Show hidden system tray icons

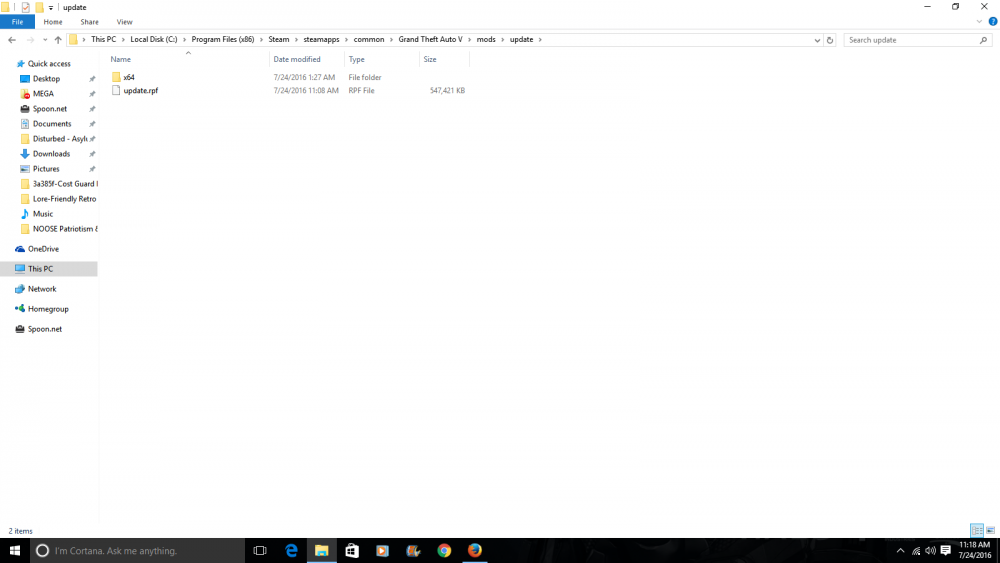pyautogui.click(x=901, y=550)
